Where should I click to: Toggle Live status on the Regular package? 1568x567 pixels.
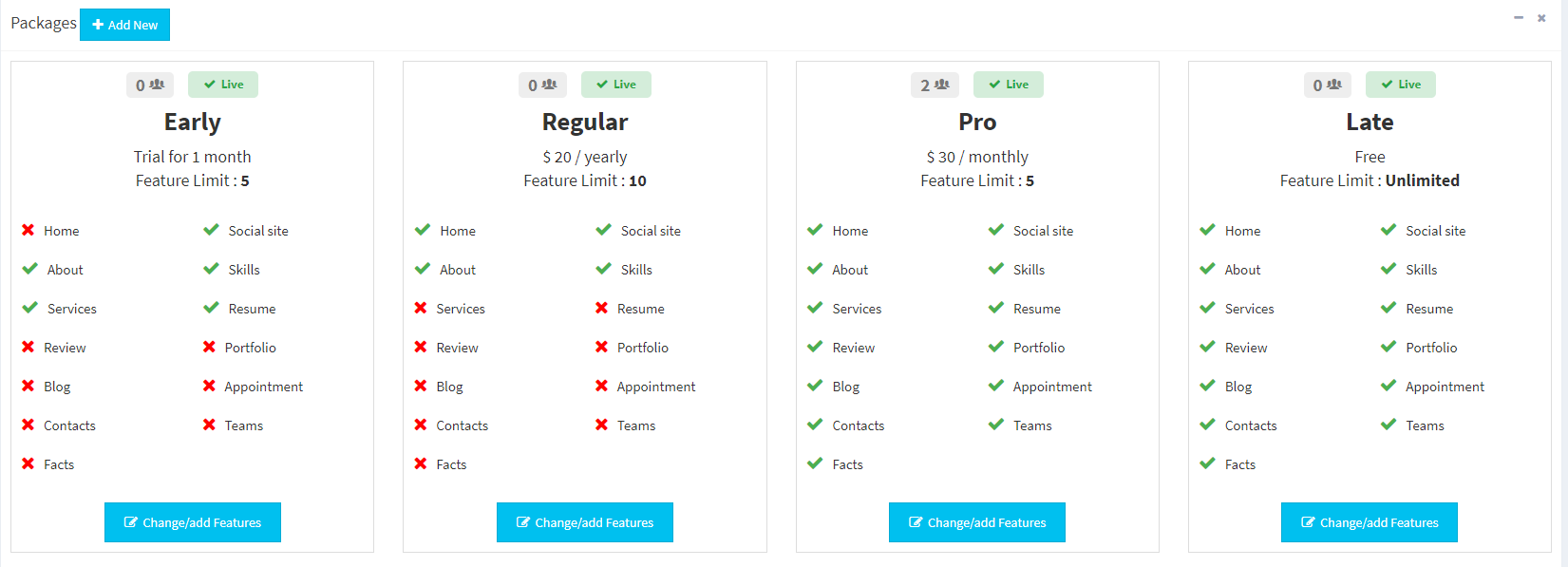tap(615, 85)
